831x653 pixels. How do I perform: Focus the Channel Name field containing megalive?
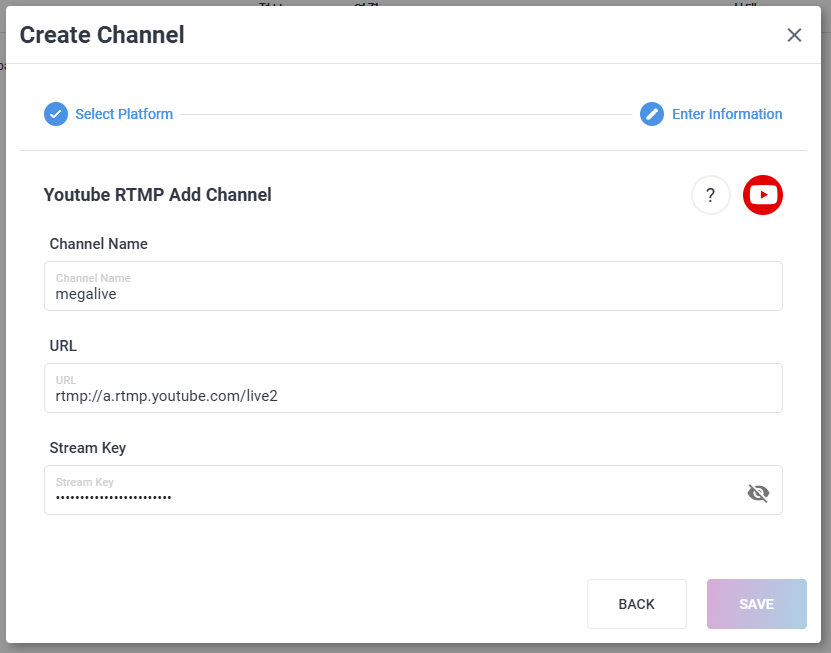click(x=413, y=286)
